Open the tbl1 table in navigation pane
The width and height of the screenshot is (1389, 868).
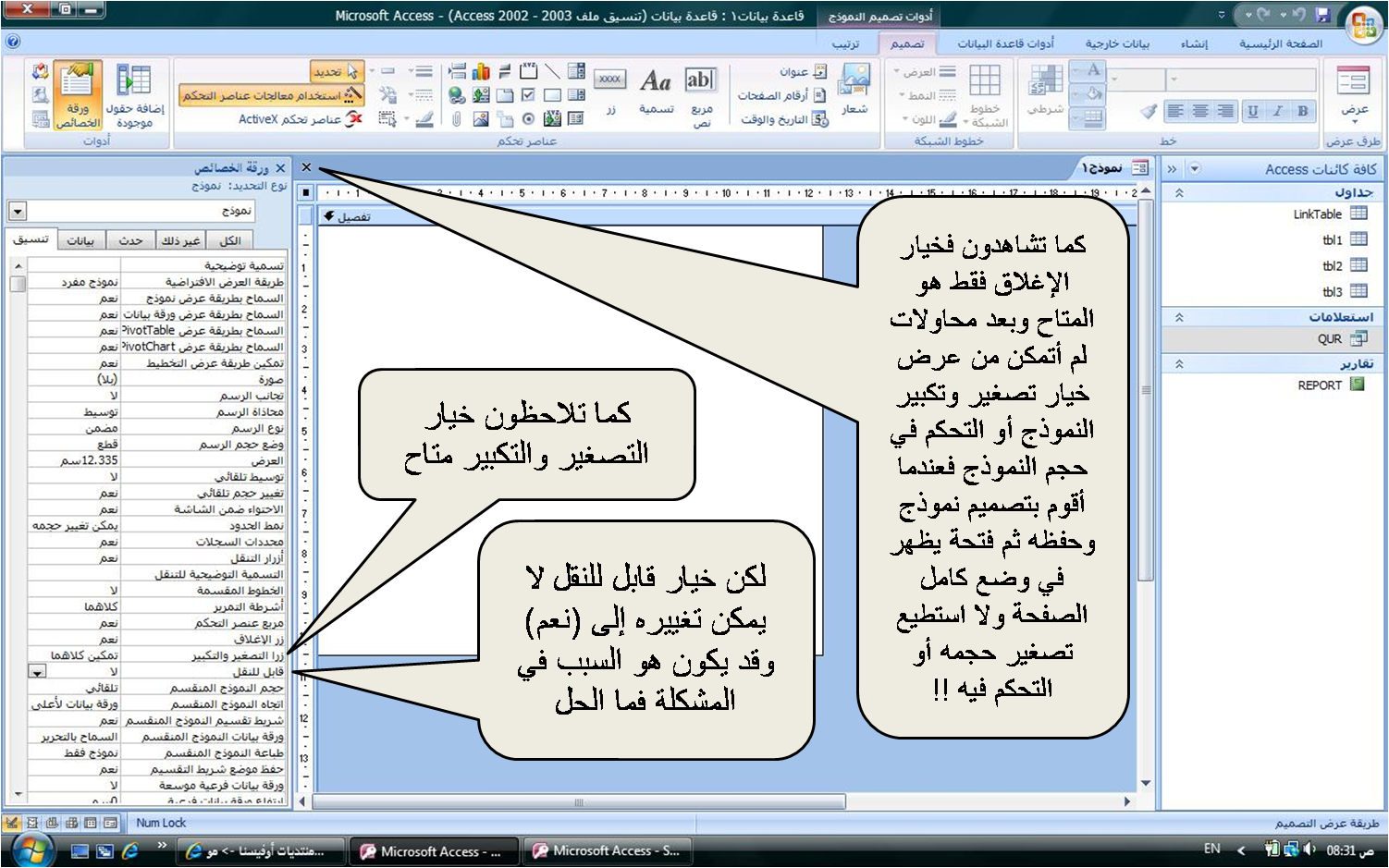click(x=1345, y=239)
